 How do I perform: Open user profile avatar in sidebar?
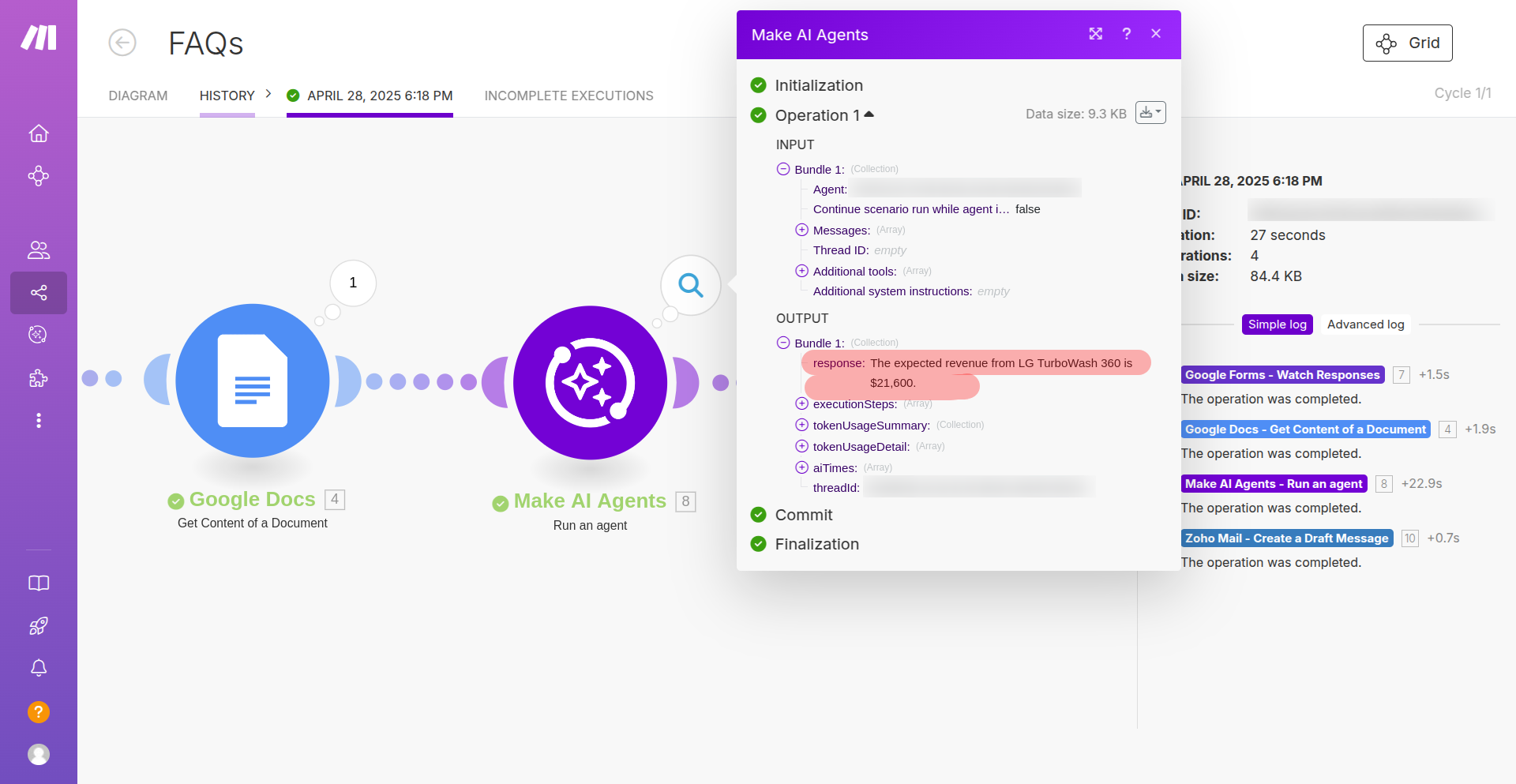(39, 755)
